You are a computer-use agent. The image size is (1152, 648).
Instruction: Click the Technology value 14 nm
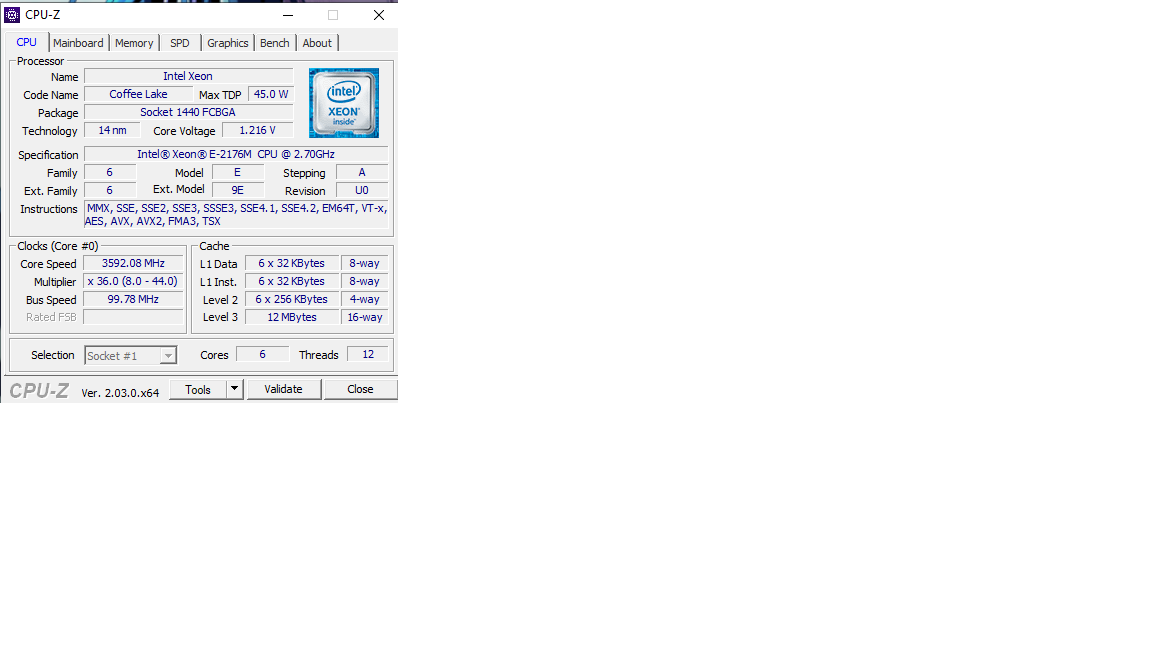point(112,130)
